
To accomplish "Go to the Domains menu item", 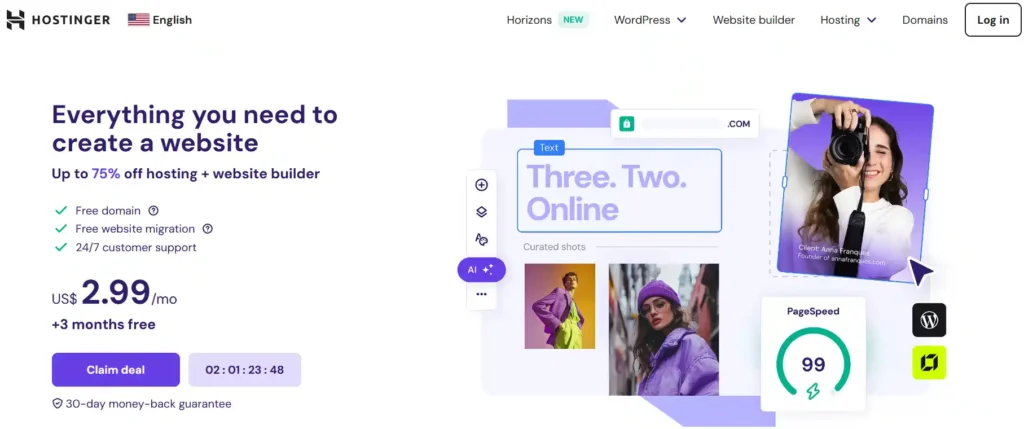I will (x=925, y=20).
